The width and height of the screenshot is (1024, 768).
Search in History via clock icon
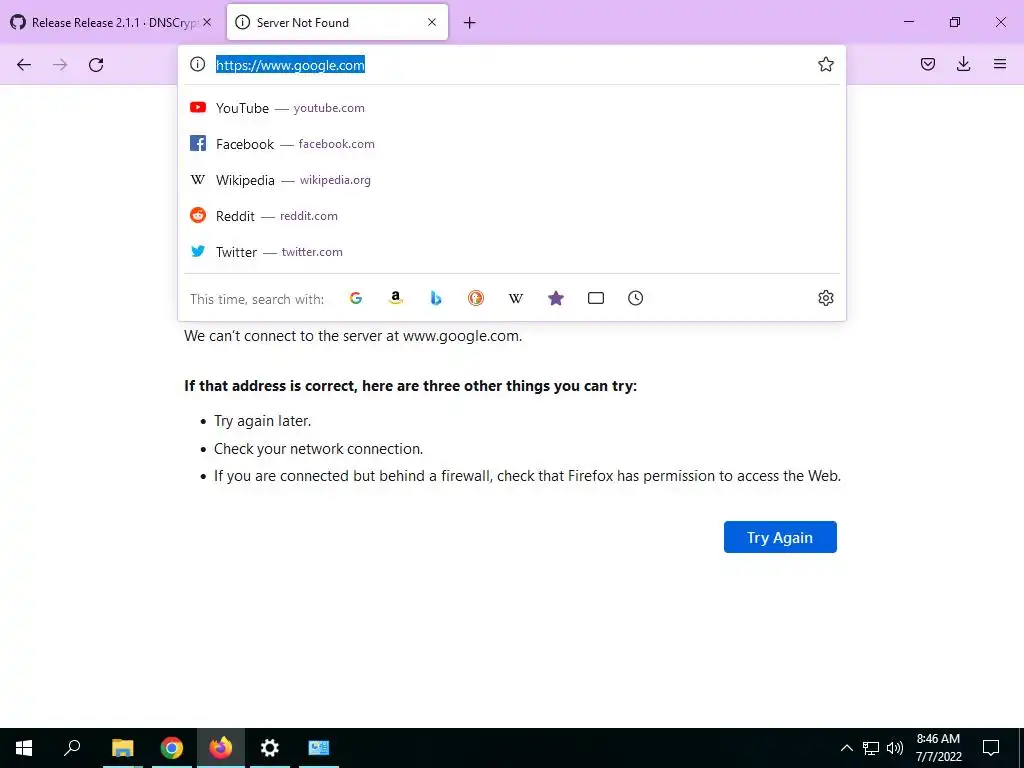(635, 298)
